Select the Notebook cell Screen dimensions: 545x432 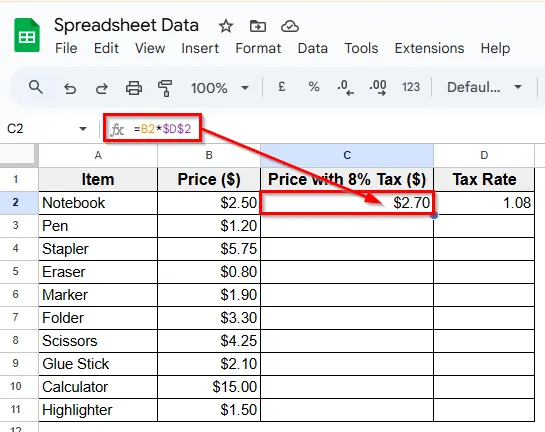coord(98,203)
